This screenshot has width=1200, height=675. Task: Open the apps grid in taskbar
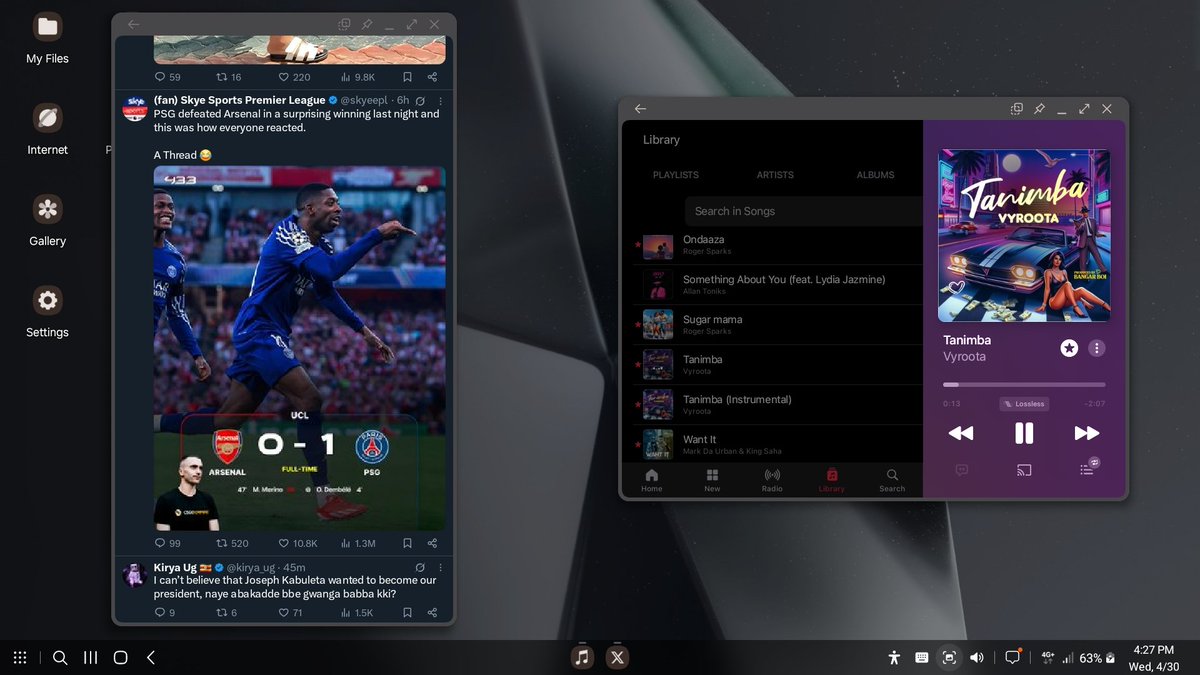point(20,658)
